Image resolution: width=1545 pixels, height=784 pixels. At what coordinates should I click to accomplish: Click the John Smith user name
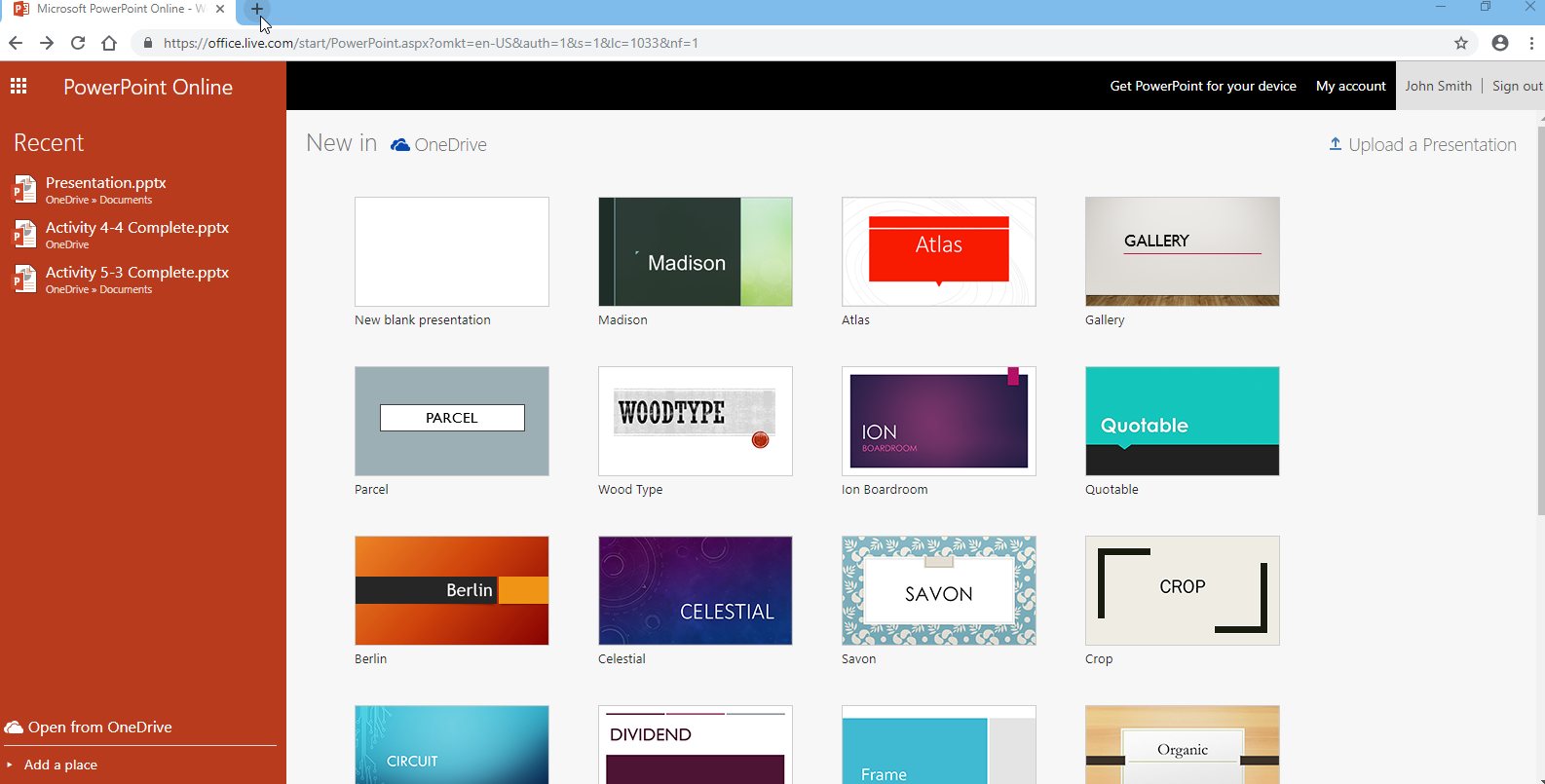[x=1439, y=86]
